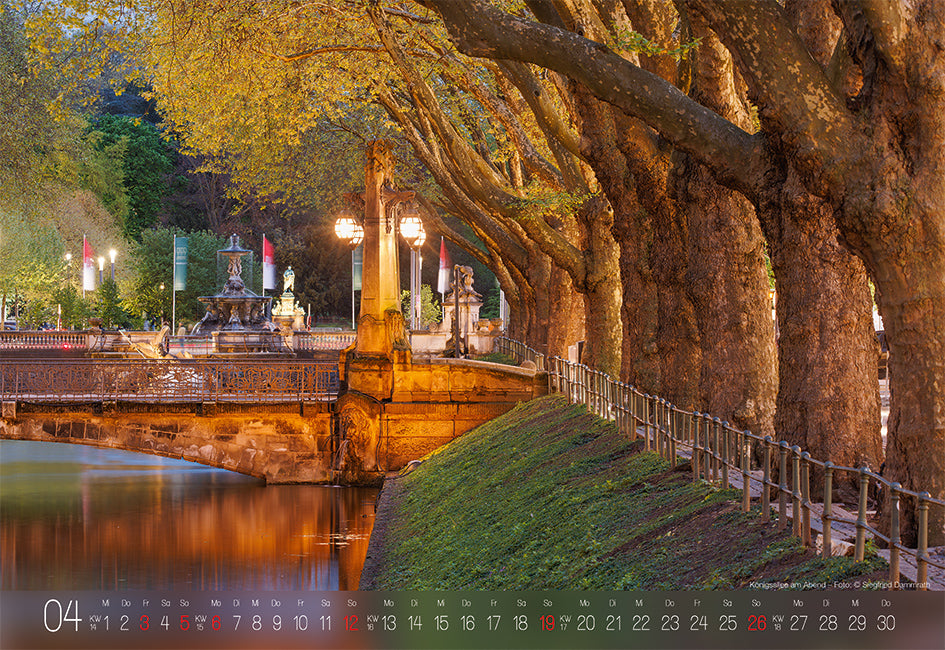Image resolution: width=945 pixels, height=650 pixels.
Task: Select date 1 in the calendar strip
Action: point(106,622)
